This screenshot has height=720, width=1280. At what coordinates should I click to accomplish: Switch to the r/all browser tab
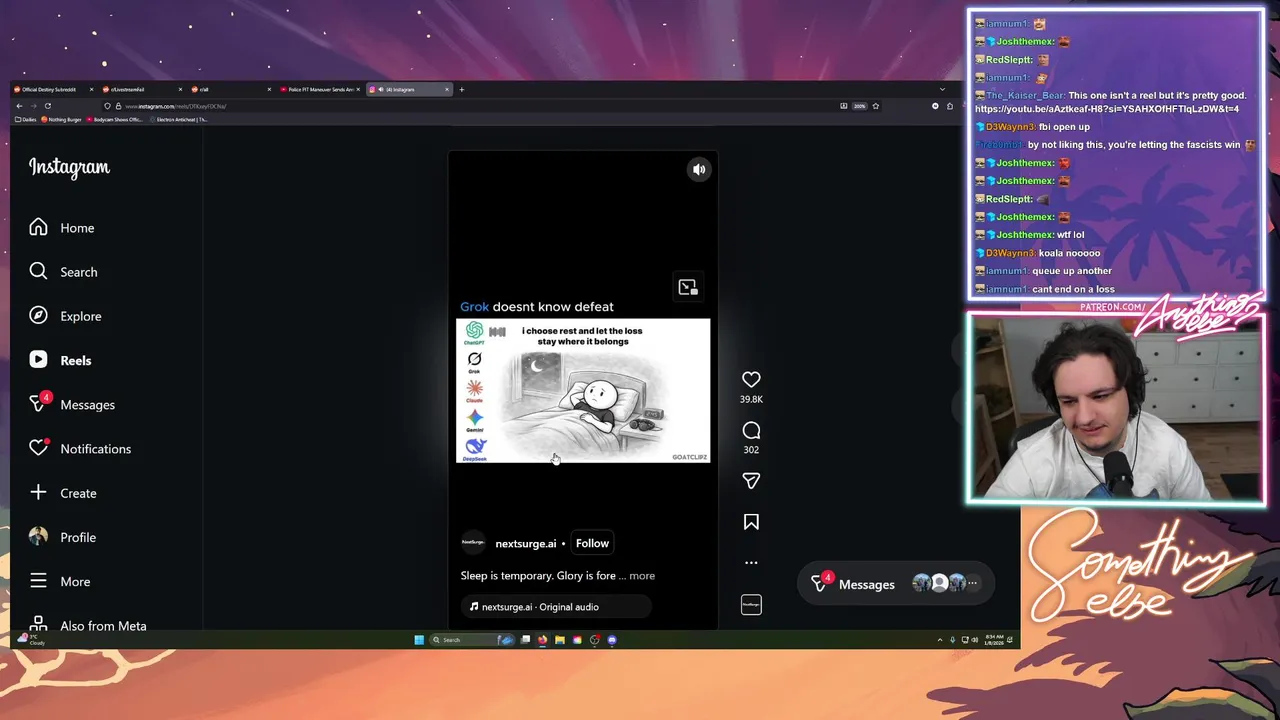click(231, 90)
